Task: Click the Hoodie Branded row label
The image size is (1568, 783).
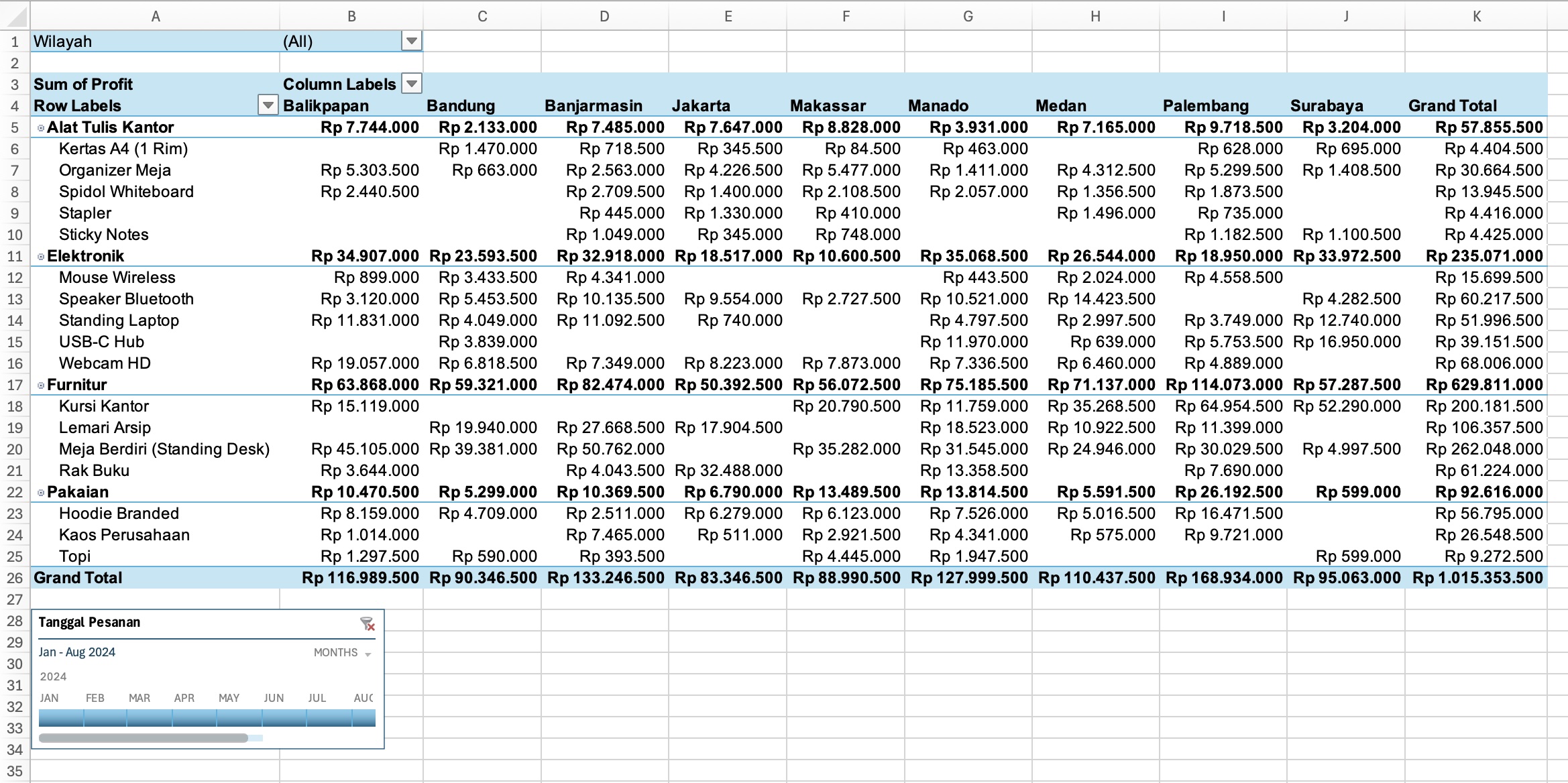Action: [119, 514]
